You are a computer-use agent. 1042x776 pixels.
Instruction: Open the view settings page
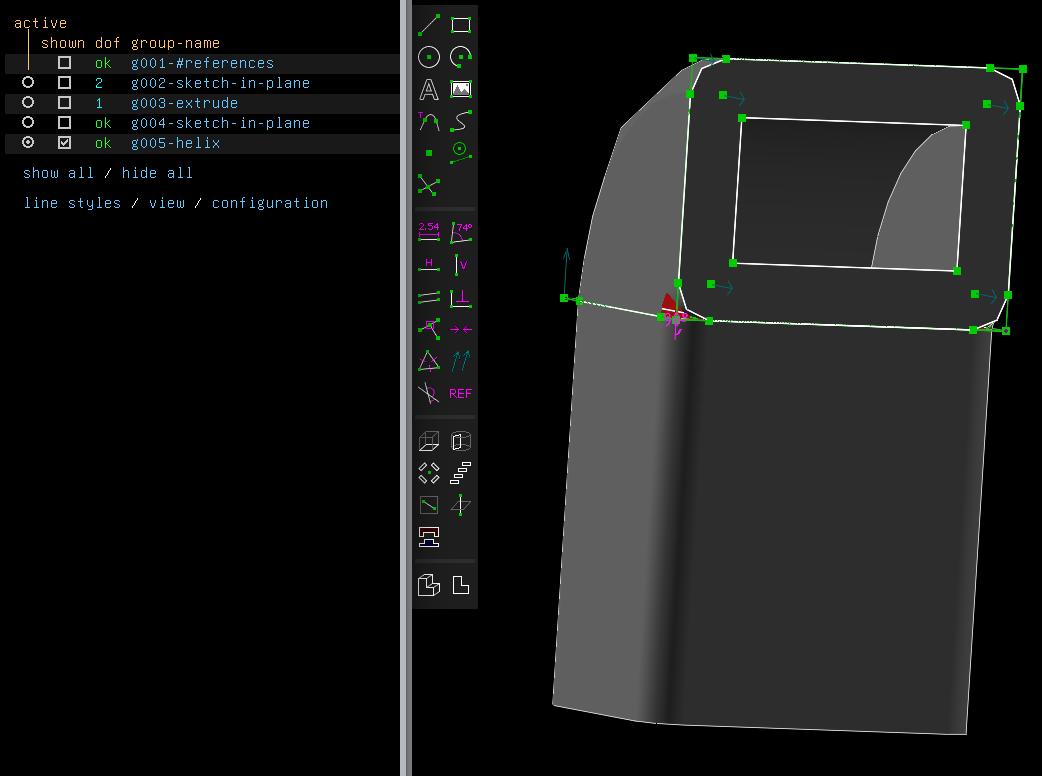pyautogui.click(x=167, y=202)
